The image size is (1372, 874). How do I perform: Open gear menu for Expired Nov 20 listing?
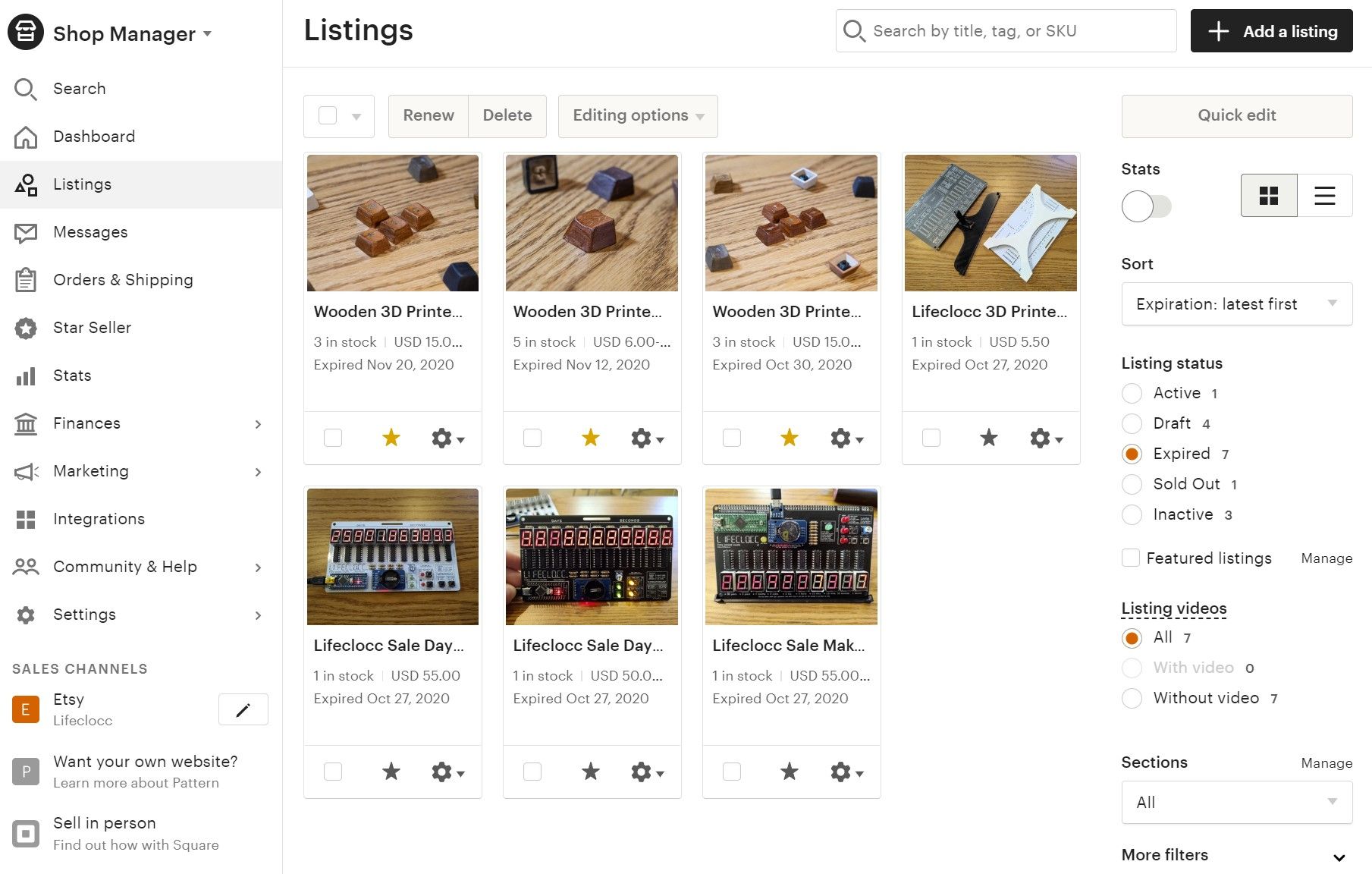(x=447, y=439)
